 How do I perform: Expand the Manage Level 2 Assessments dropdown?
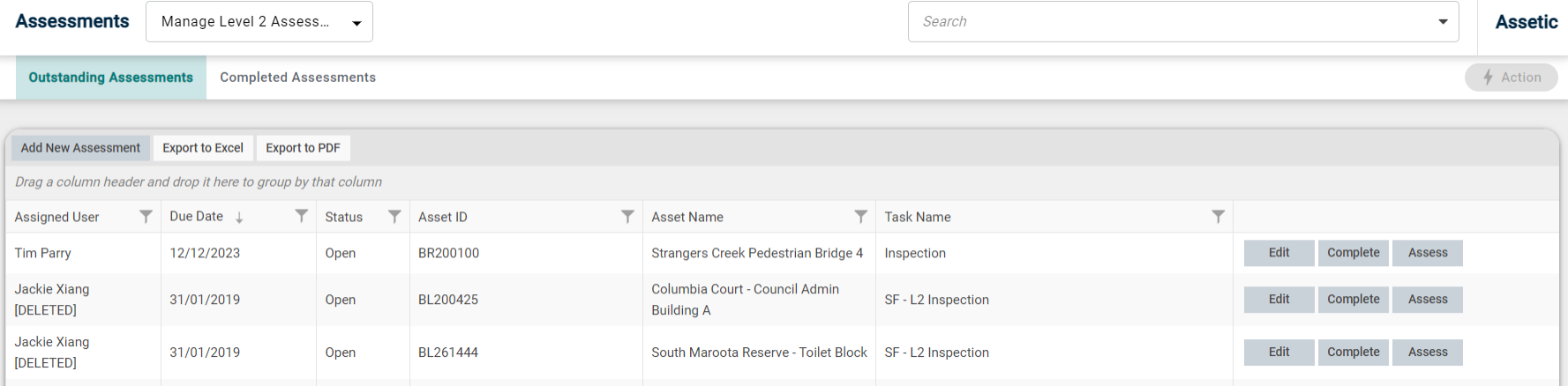coord(259,22)
